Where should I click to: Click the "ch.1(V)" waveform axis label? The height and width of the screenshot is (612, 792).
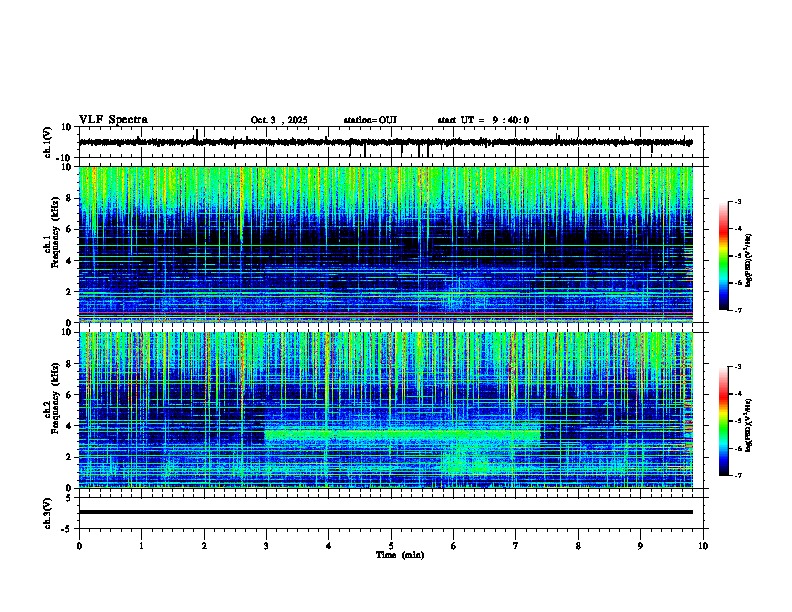[x=48, y=142]
